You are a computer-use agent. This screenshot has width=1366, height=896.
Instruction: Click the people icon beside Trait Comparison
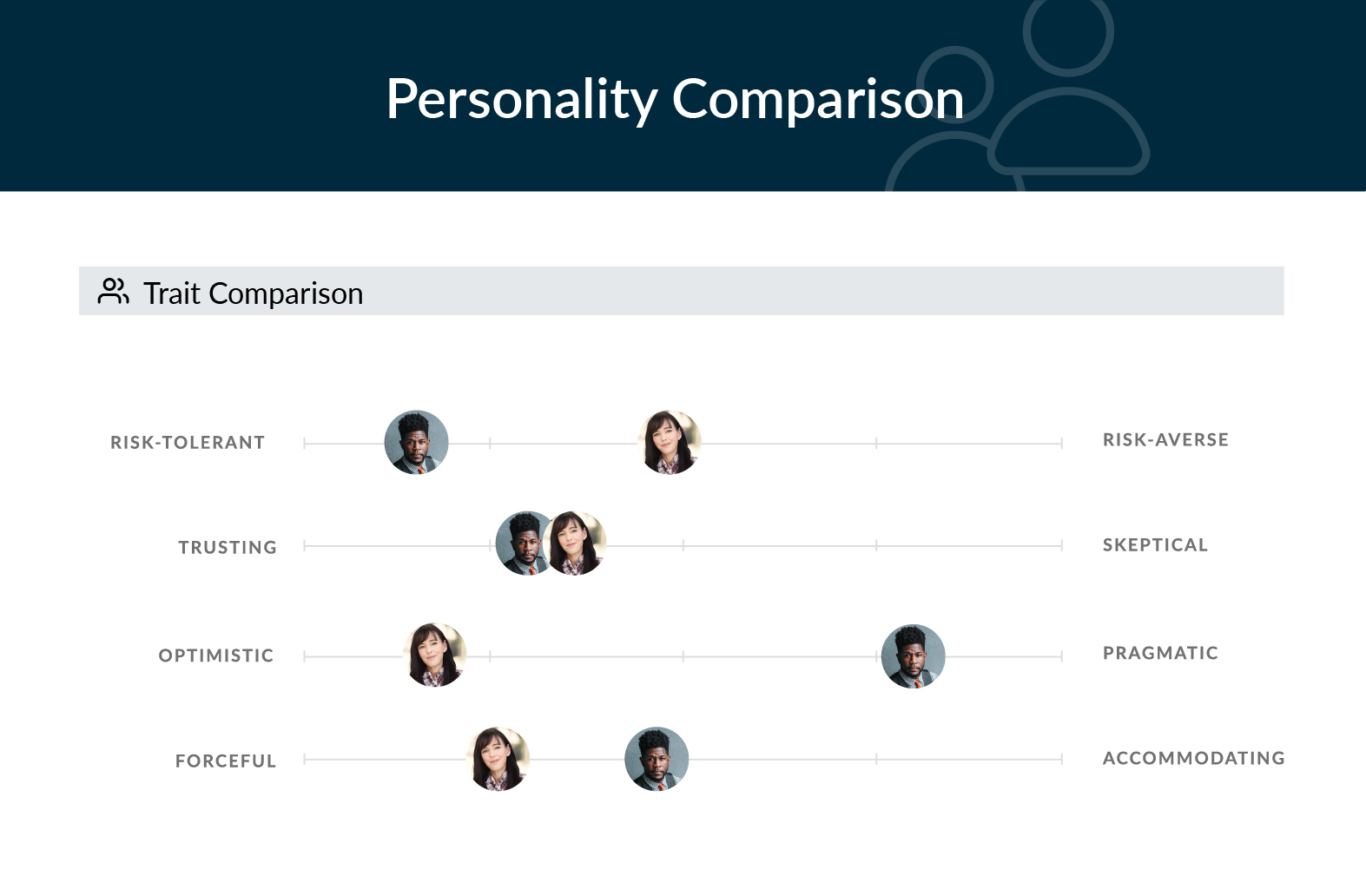click(x=113, y=291)
